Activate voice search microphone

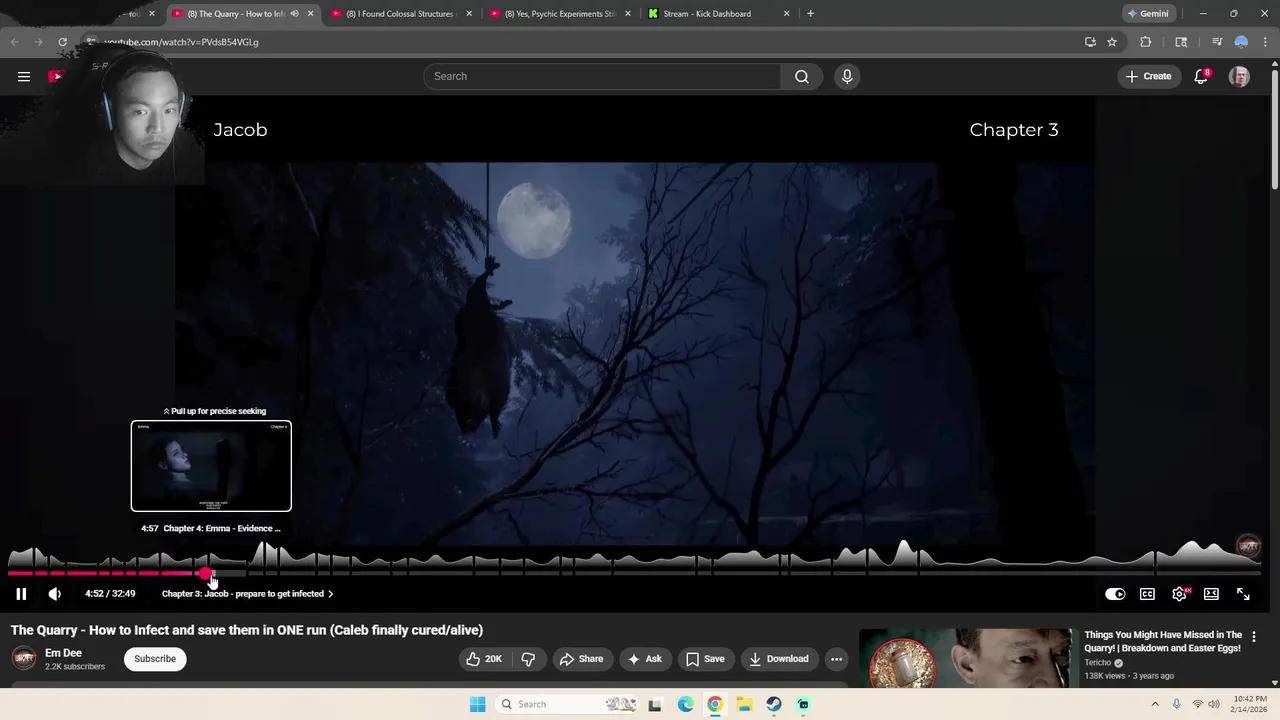[847, 76]
